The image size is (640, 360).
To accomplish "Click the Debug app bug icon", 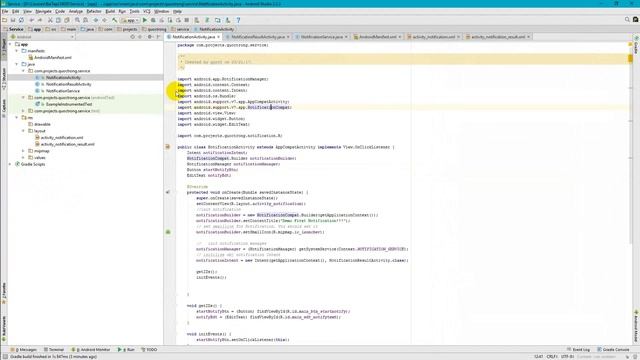I will (x=153, y=20).
